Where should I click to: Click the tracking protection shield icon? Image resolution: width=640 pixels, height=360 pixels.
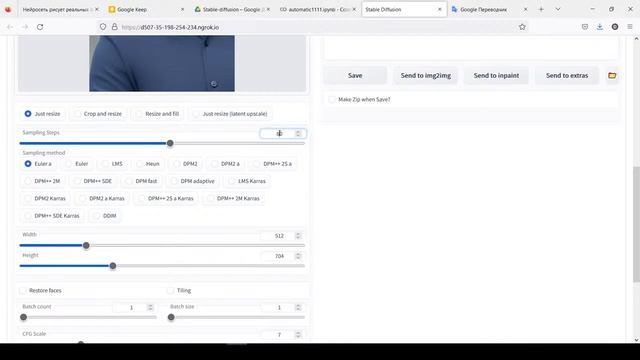(x=103, y=27)
